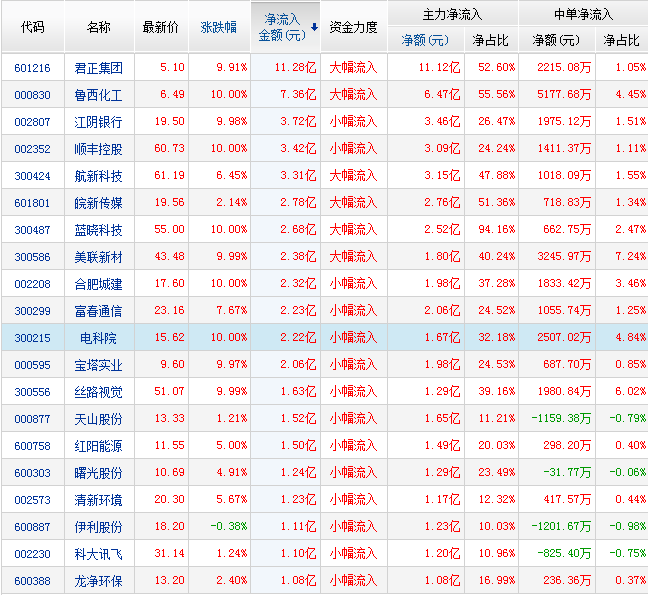
Task: Open stock name 曙光股份
Action: (98, 473)
